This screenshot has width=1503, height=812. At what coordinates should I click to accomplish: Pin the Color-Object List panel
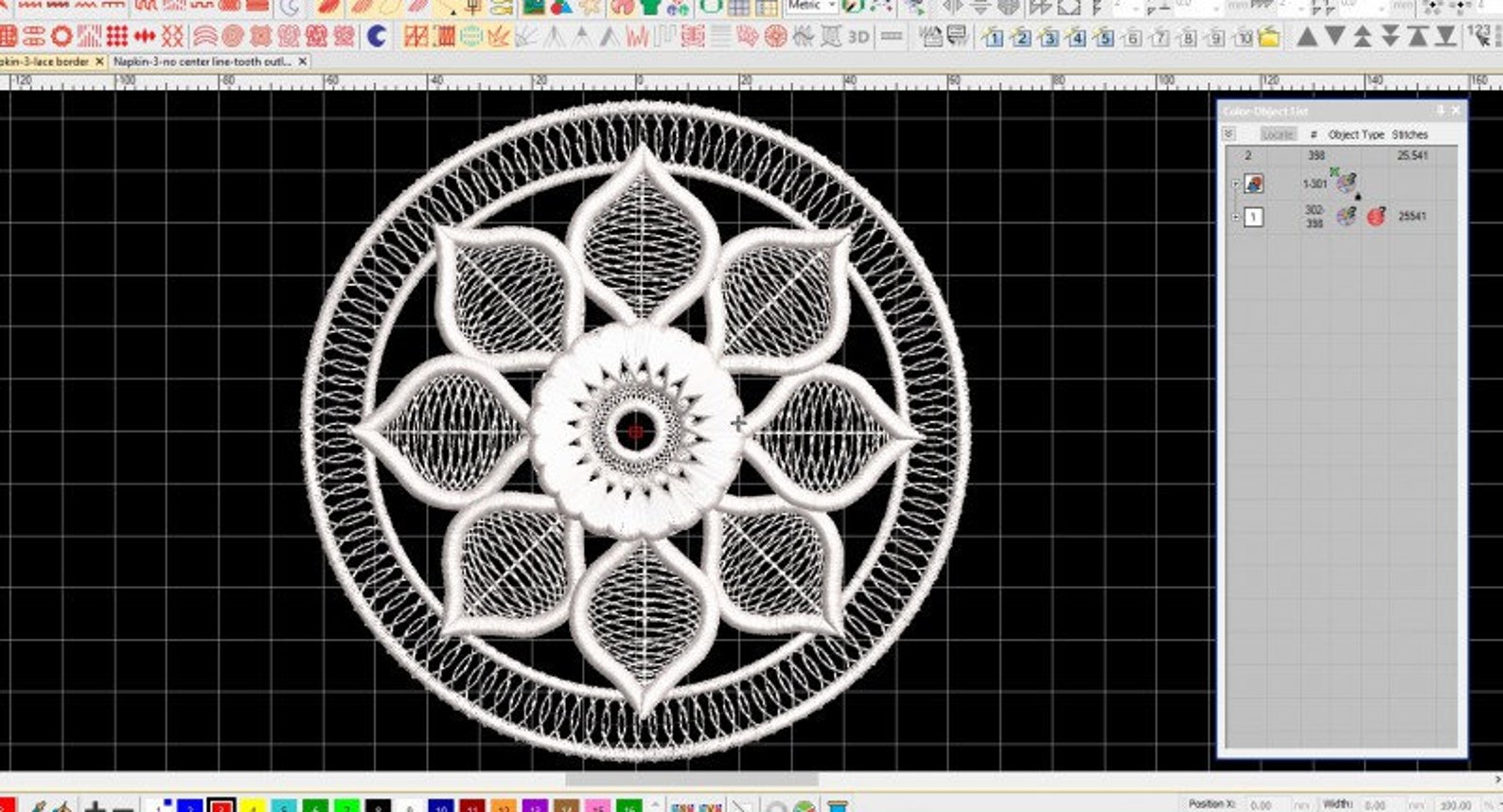click(1440, 111)
